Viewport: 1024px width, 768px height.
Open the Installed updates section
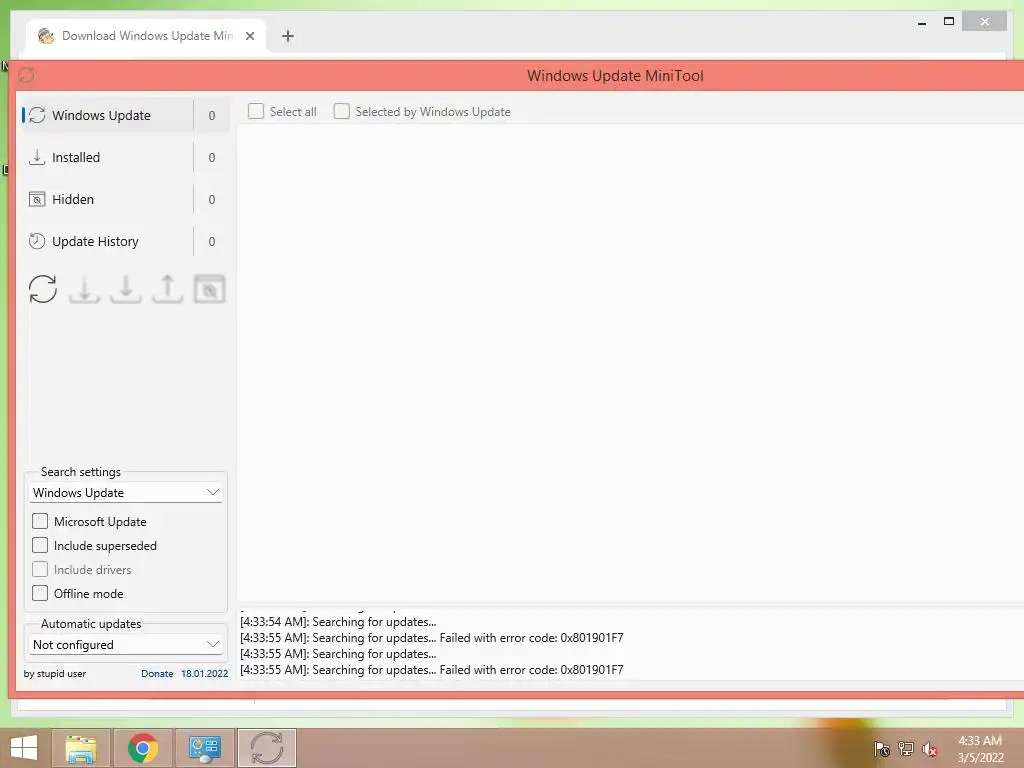pyautogui.click(x=108, y=157)
